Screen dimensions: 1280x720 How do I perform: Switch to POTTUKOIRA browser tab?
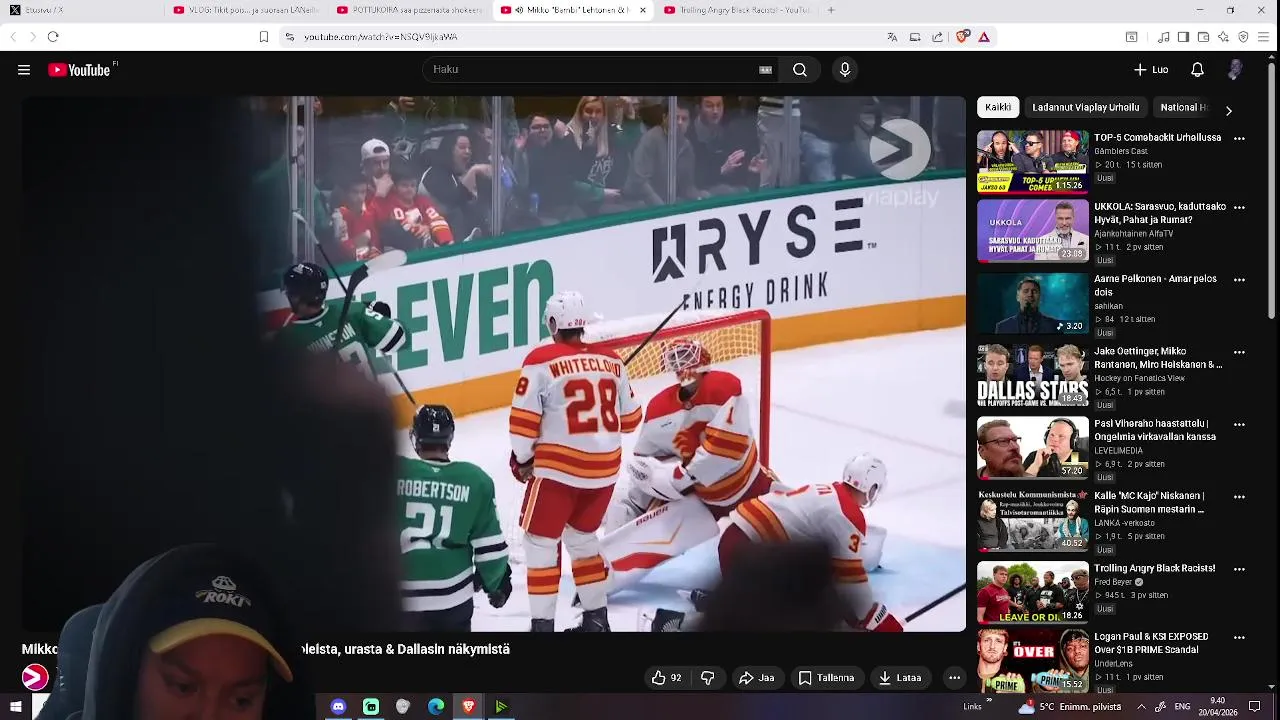point(408,10)
